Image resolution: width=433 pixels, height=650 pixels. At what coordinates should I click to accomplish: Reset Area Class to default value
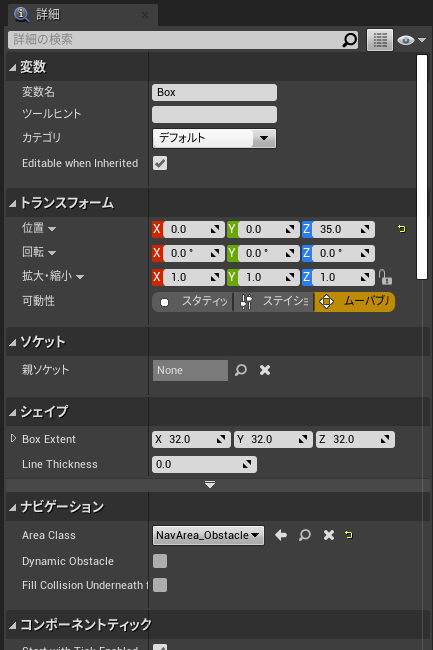point(348,535)
